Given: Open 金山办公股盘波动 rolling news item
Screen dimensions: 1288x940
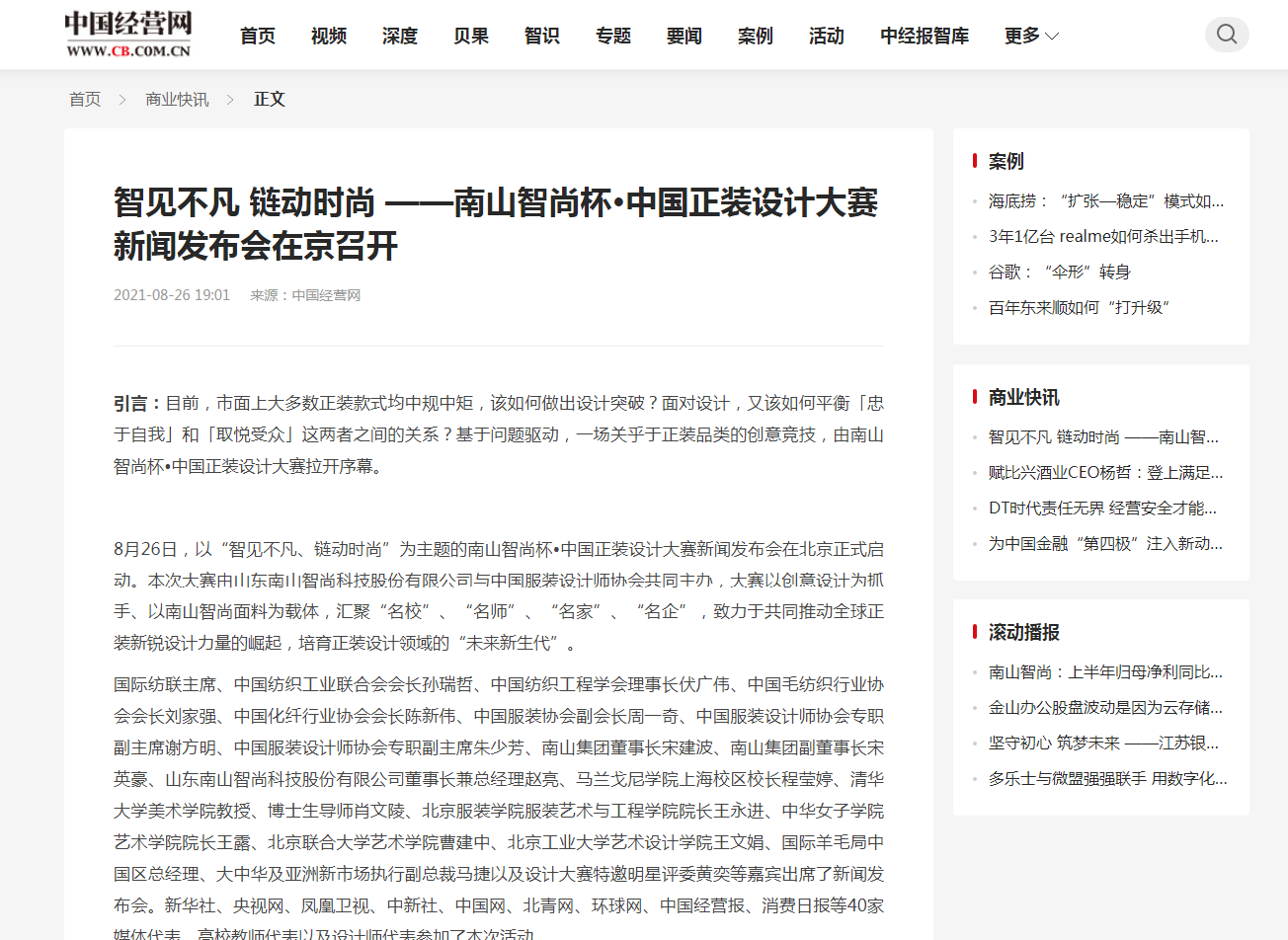Looking at the screenshot, I should [x=1105, y=708].
